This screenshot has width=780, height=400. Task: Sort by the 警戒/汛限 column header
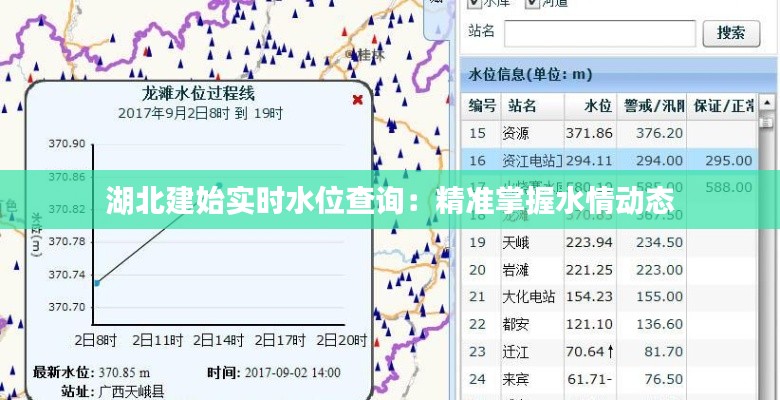(652, 105)
